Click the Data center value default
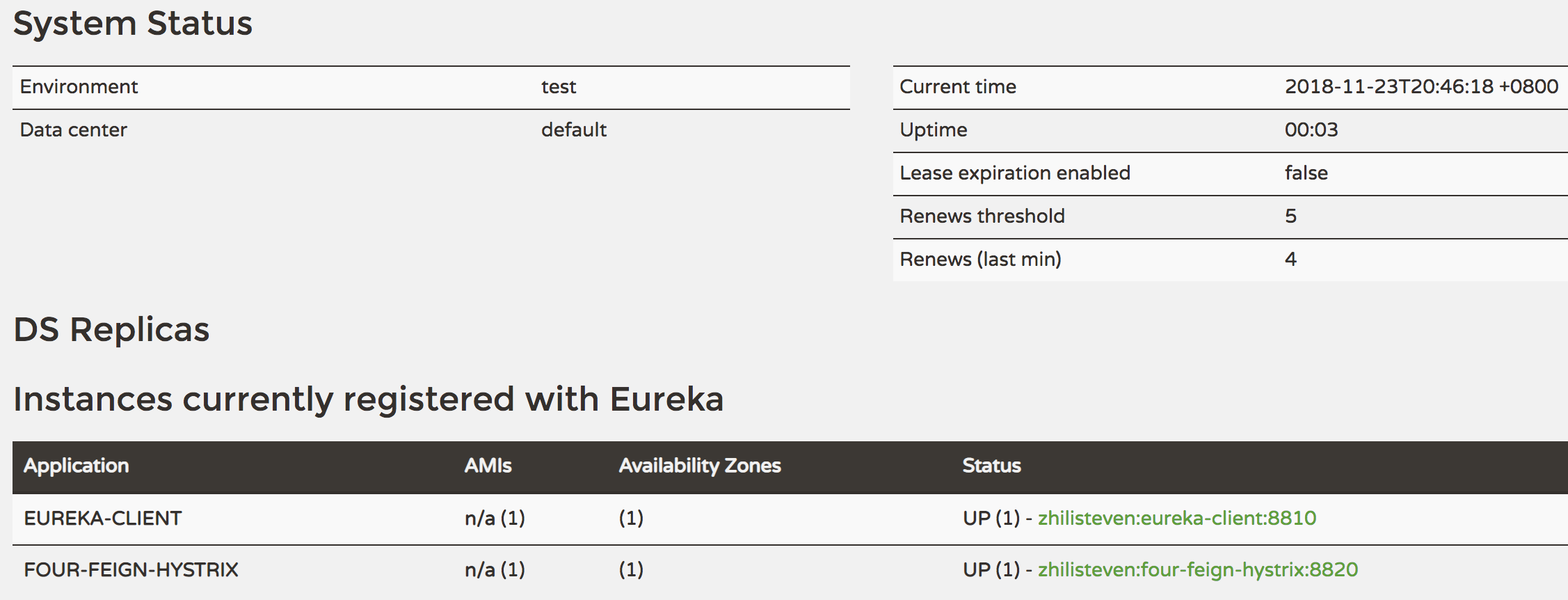This screenshot has width=1568, height=600. pyautogui.click(x=574, y=130)
